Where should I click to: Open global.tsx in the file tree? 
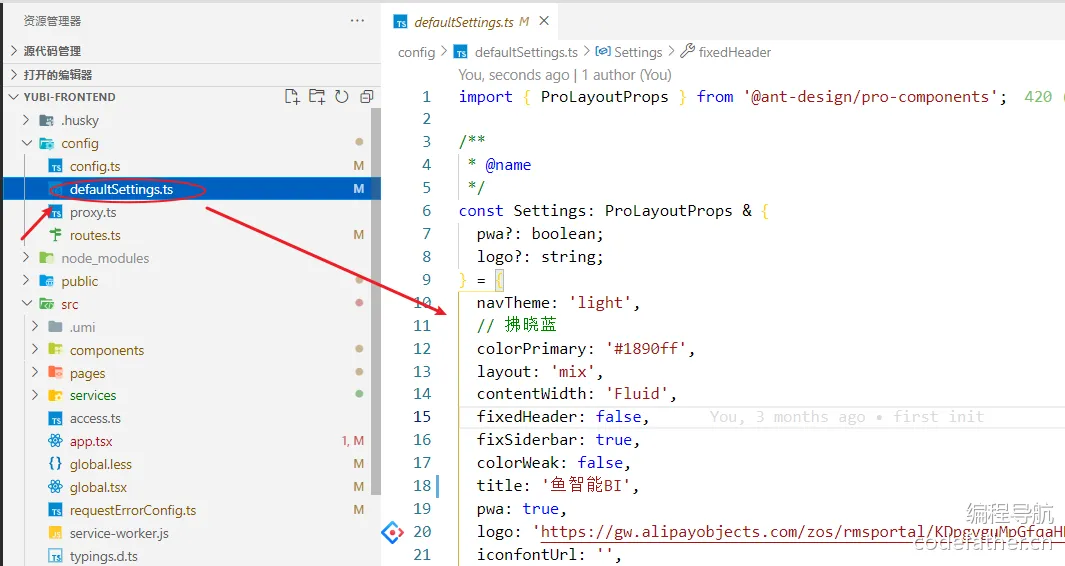click(x=98, y=488)
